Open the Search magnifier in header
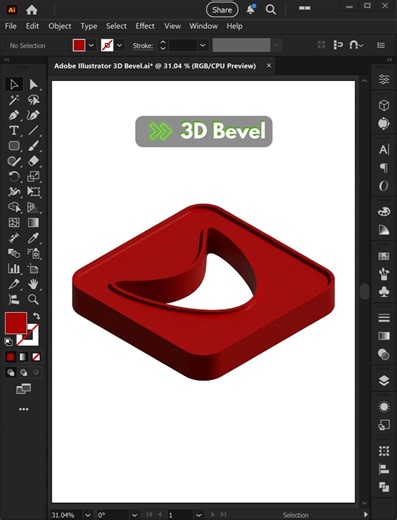Screen dimensions: 397x520 point(271,10)
